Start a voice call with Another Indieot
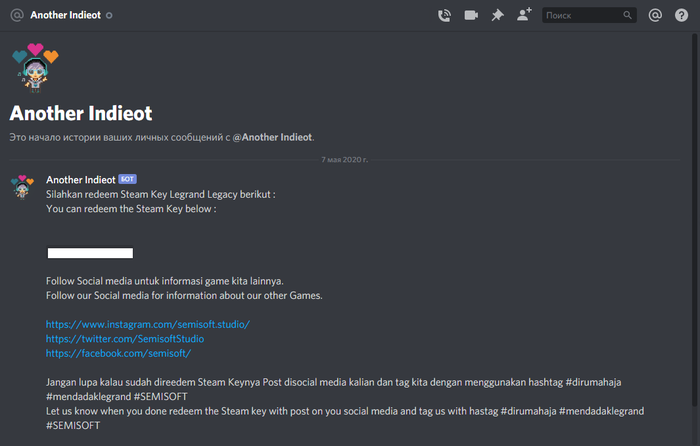This screenshot has width=700, height=446. click(445, 15)
